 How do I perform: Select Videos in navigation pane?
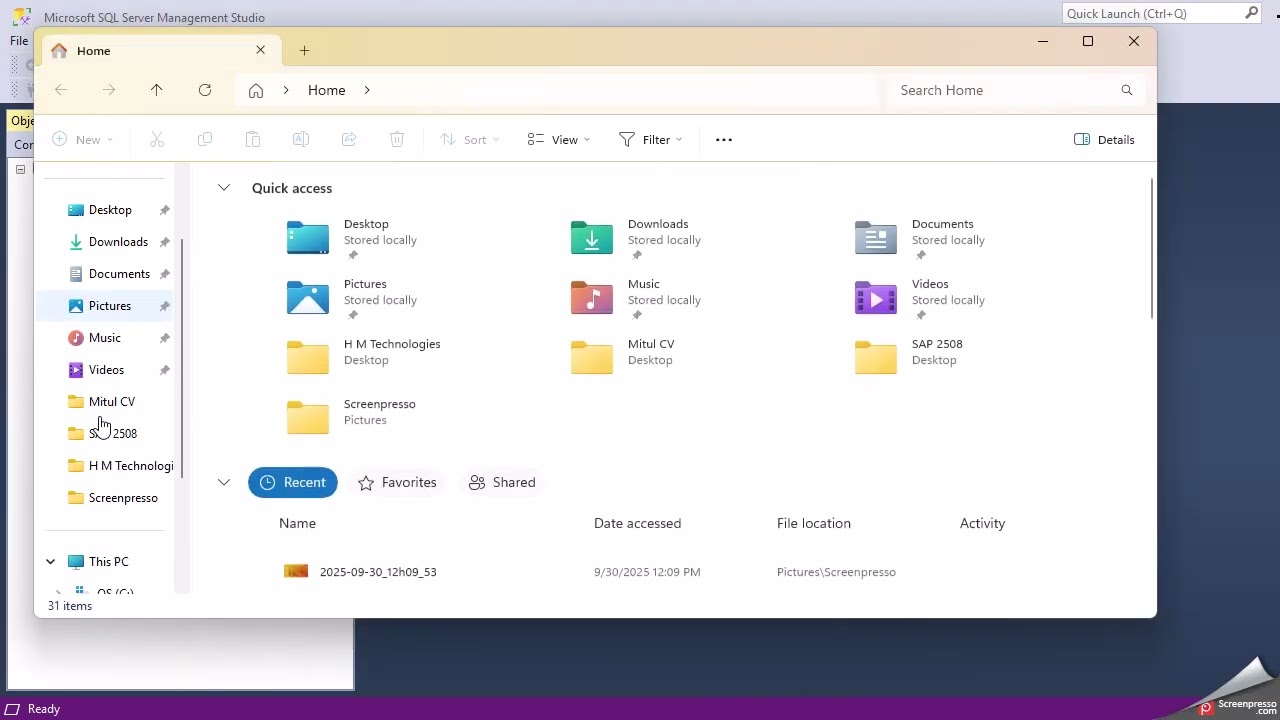point(106,370)
